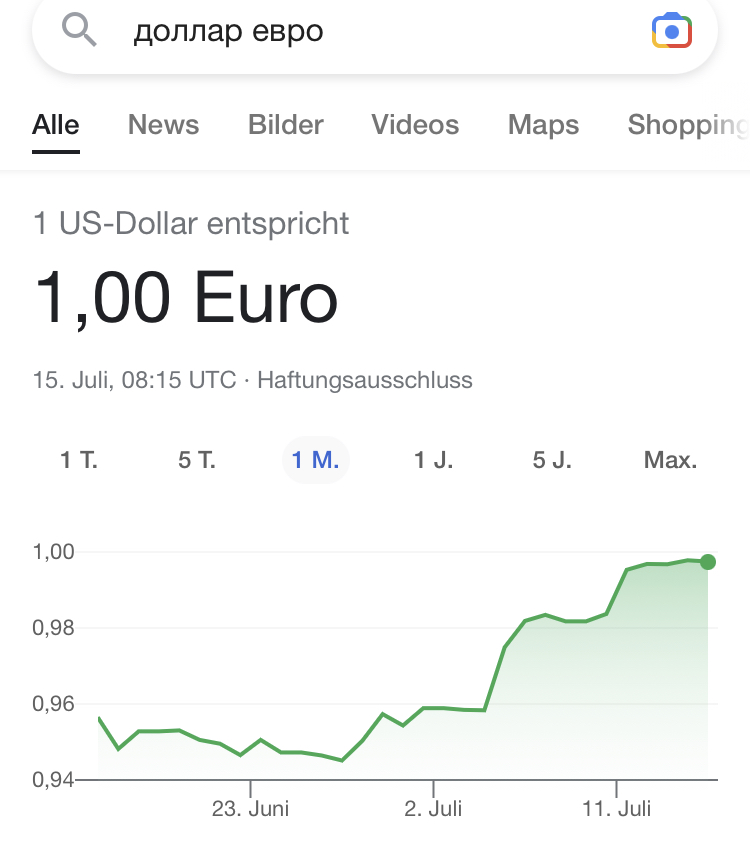Go to the Maps tab

[x=543, y=125]
